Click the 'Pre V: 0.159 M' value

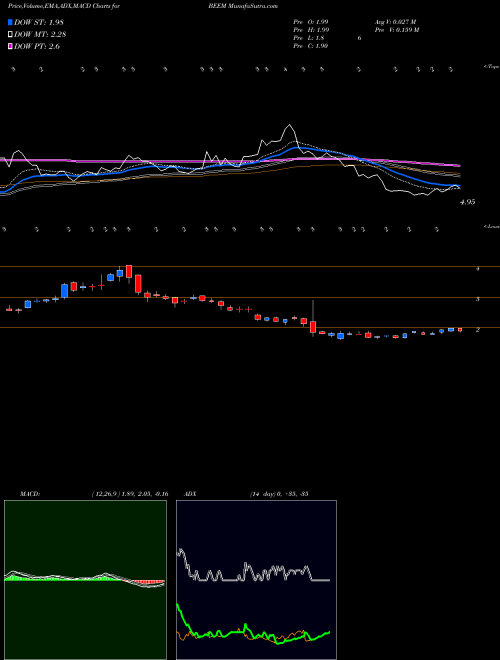396,30
